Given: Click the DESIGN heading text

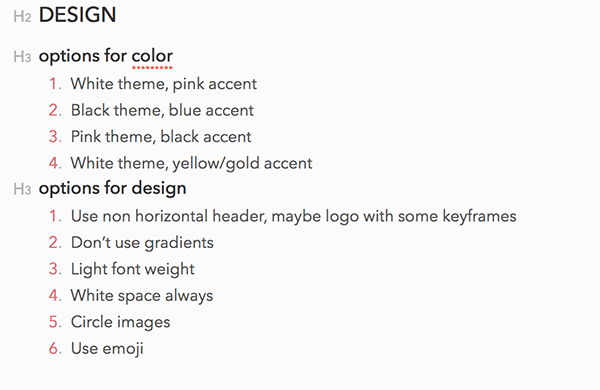Looking at the screenshot, I should (x=78, y=15).
